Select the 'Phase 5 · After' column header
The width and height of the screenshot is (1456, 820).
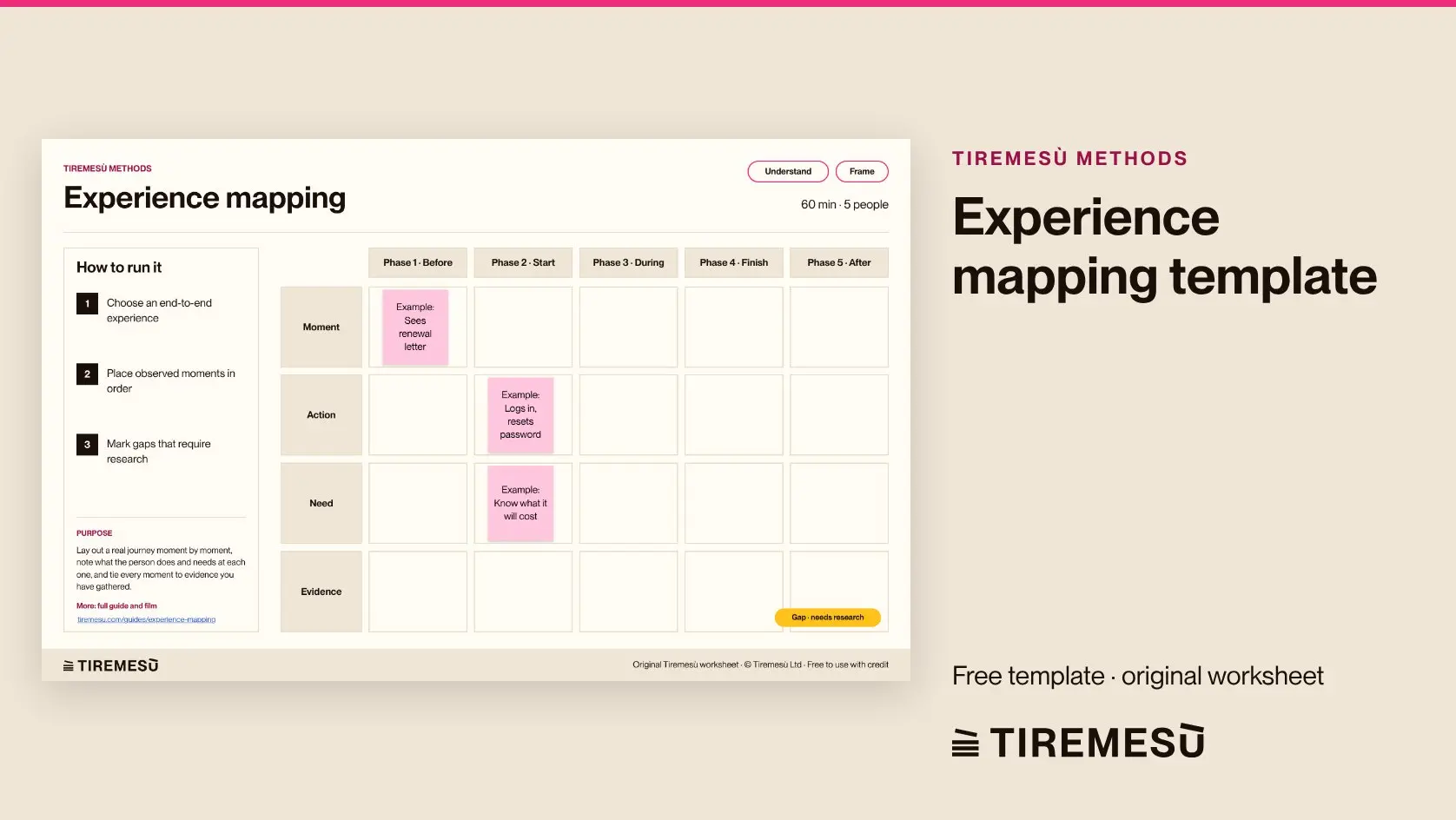coord(839,262)
